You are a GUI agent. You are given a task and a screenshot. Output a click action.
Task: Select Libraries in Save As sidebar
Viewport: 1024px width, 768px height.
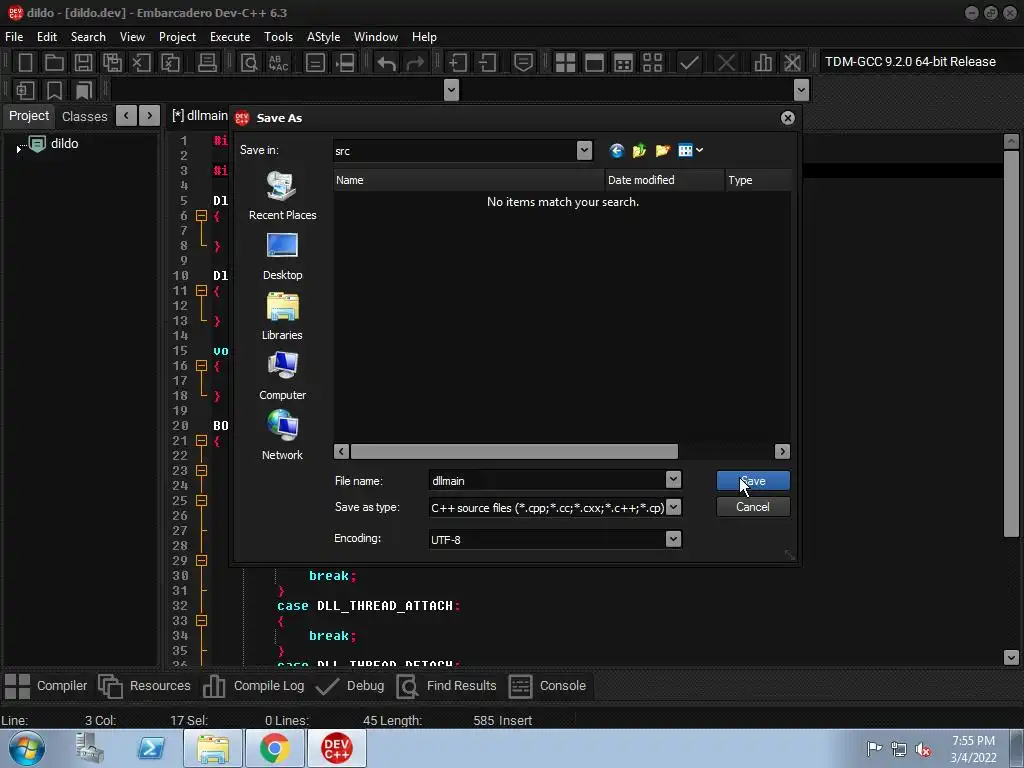pos(282,315)
